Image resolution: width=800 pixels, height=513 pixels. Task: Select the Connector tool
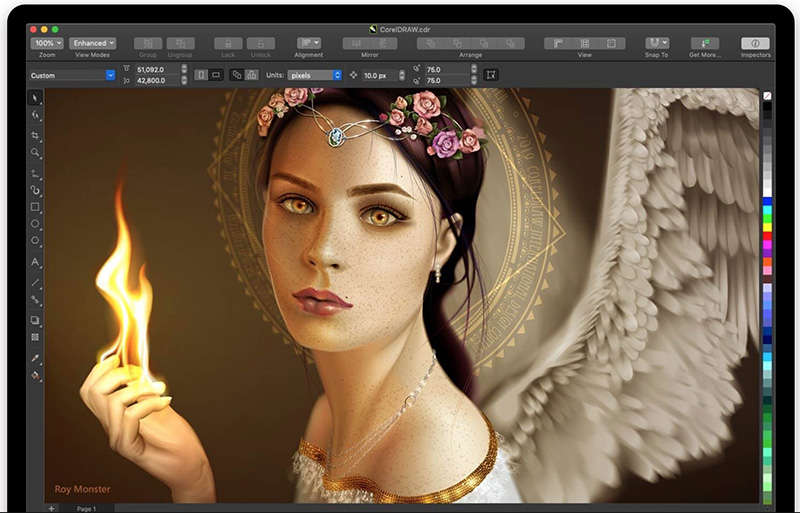coord(35,300)
